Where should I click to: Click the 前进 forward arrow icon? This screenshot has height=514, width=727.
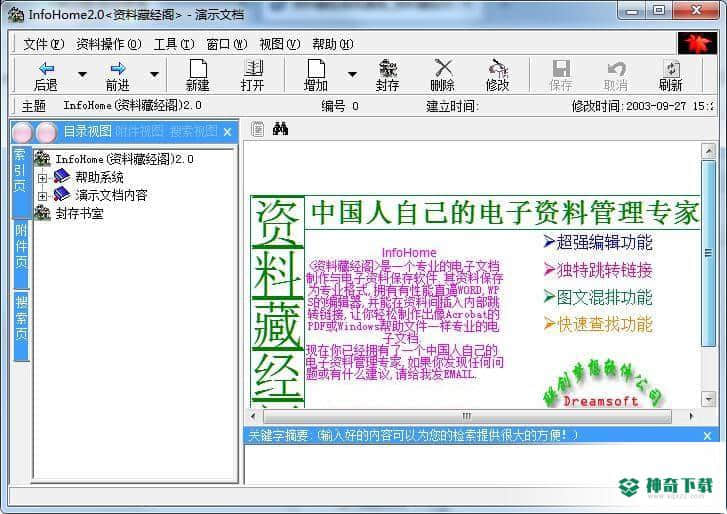(118, 69)
